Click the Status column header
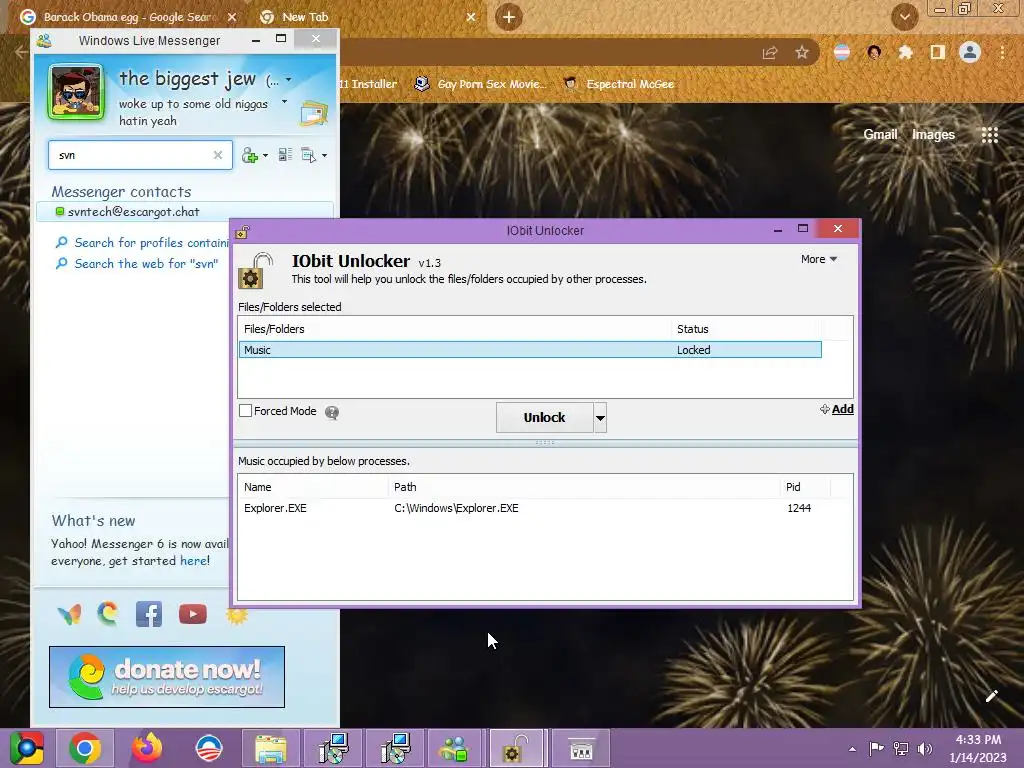 (x=746, y=329)
